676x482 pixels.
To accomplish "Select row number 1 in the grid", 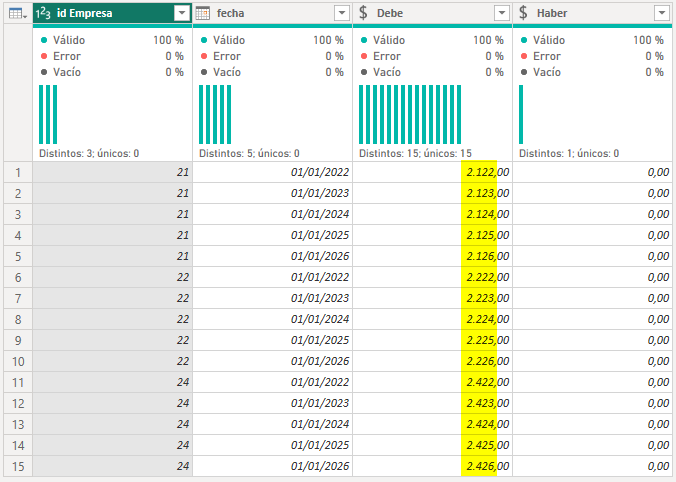I will (16, 172).
